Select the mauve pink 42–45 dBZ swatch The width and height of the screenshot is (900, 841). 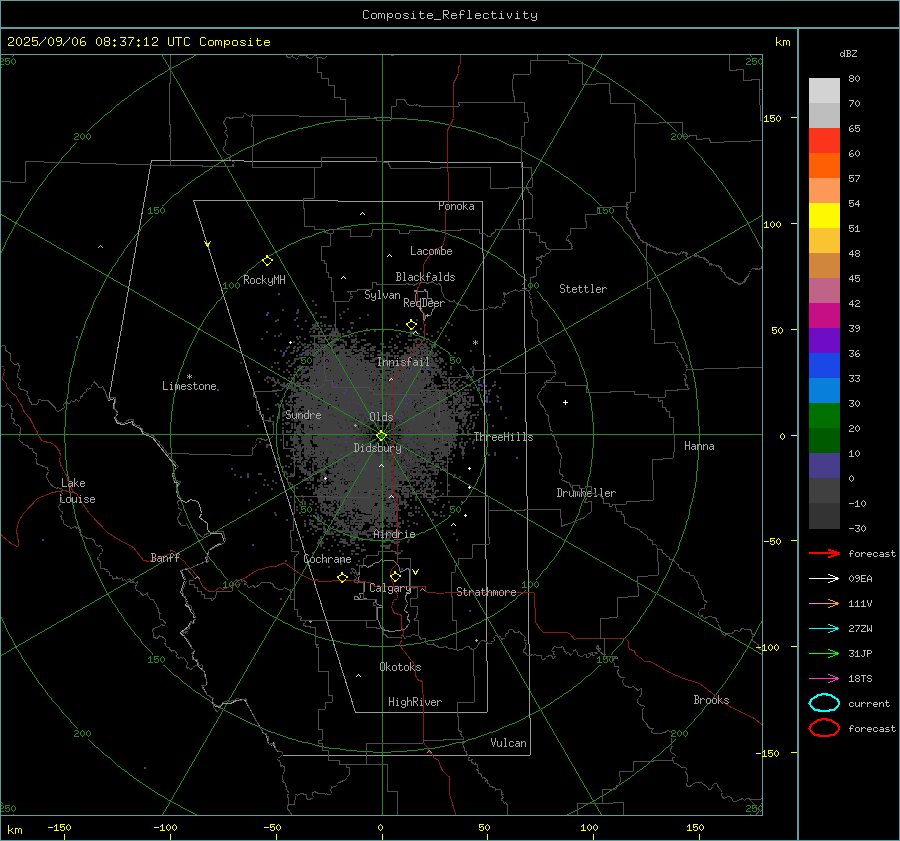point(824,290)
